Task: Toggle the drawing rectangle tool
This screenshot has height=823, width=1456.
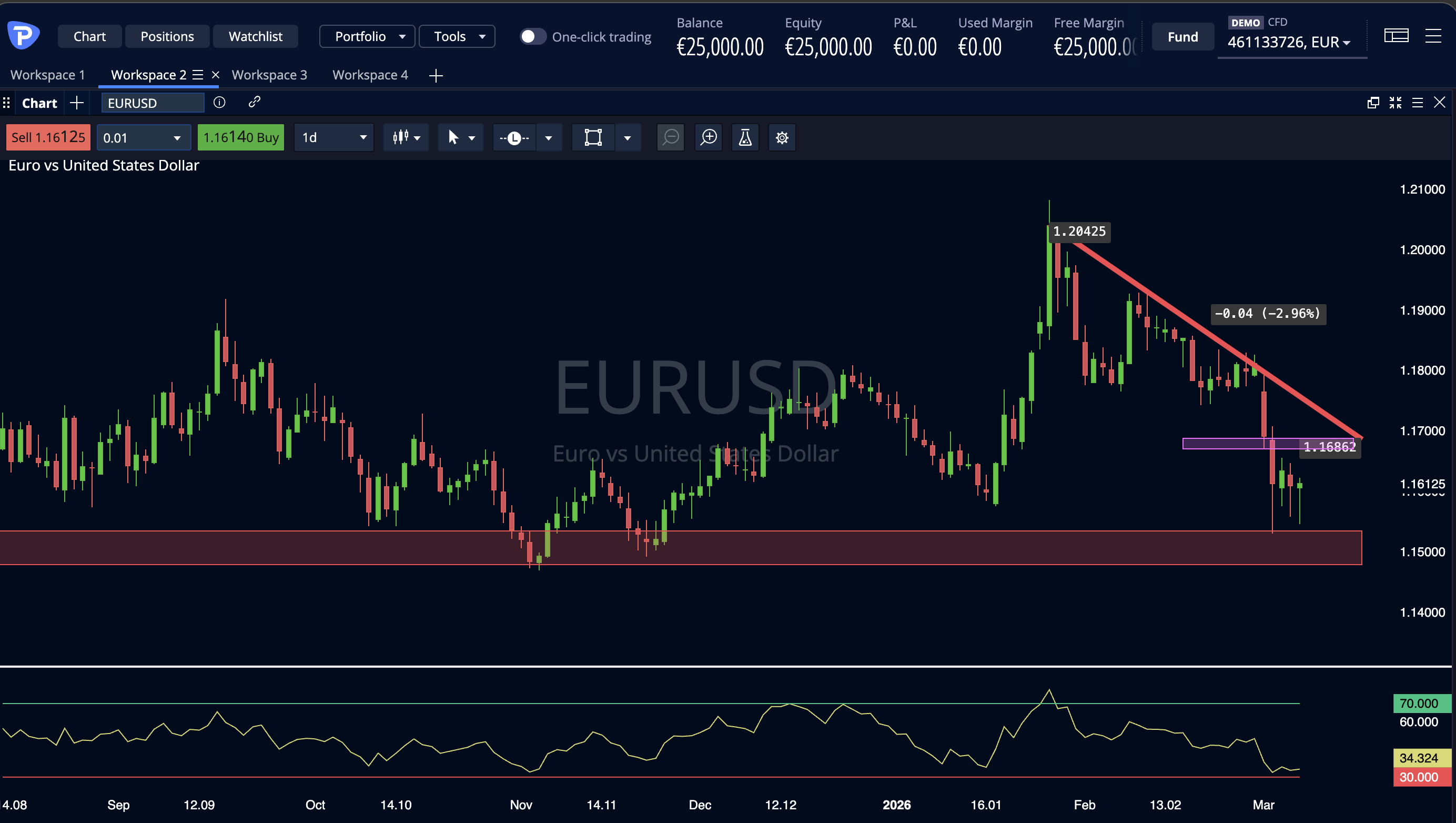Action: pyautogui.click(x=592, y=137)
